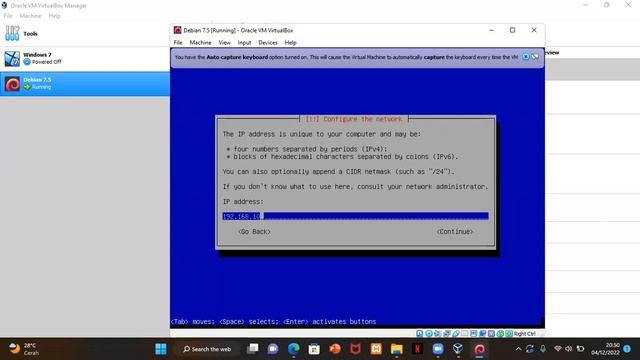The height and width of the screenshot is (360, 640).
Task: Click the display settings status icon
Action: click(473, 333)
